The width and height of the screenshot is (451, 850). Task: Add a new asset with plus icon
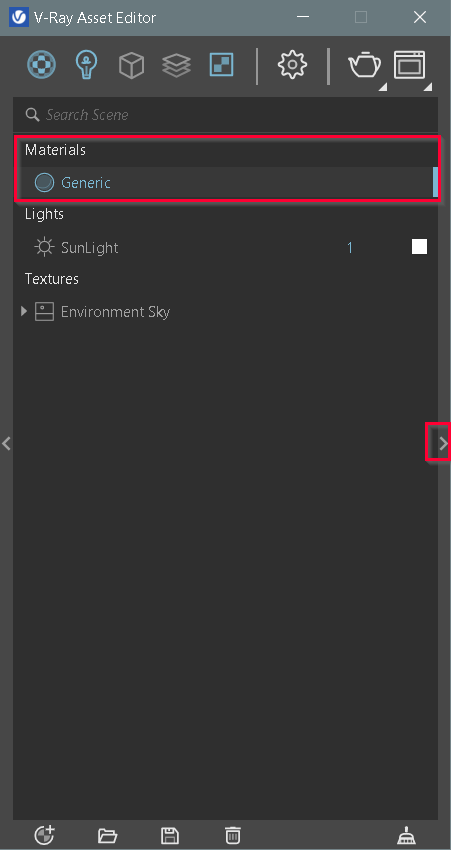coord(44,835)
